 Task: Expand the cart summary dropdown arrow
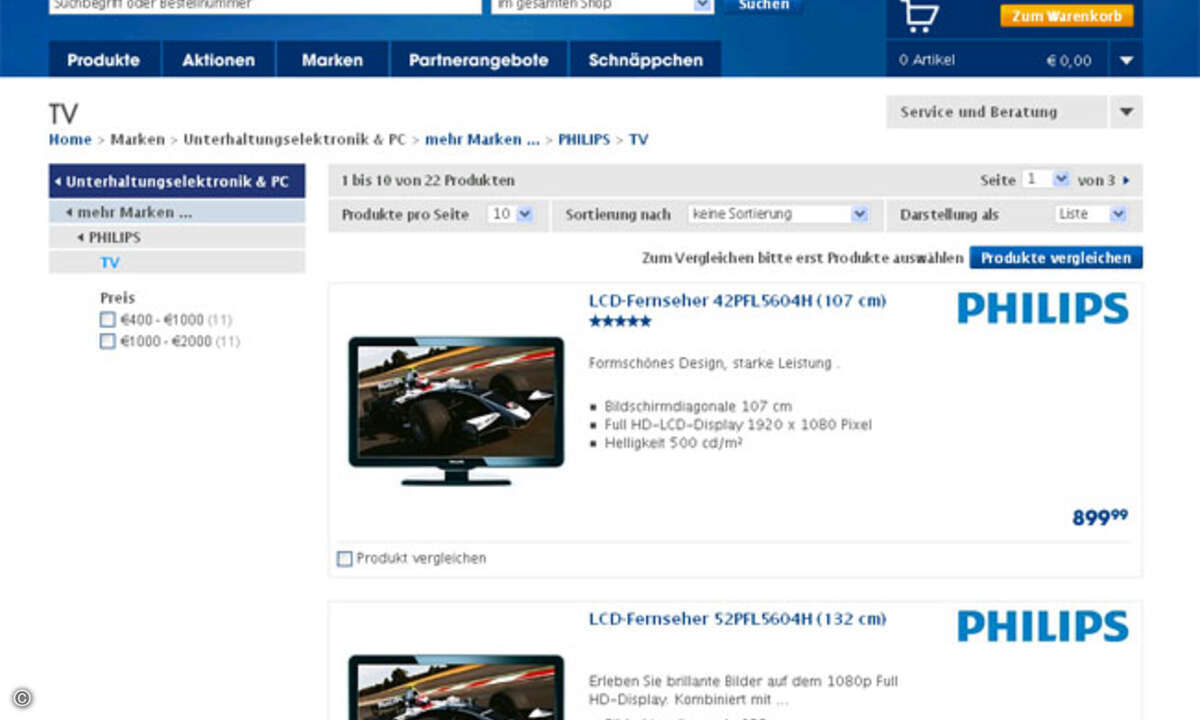[1126, 60]
